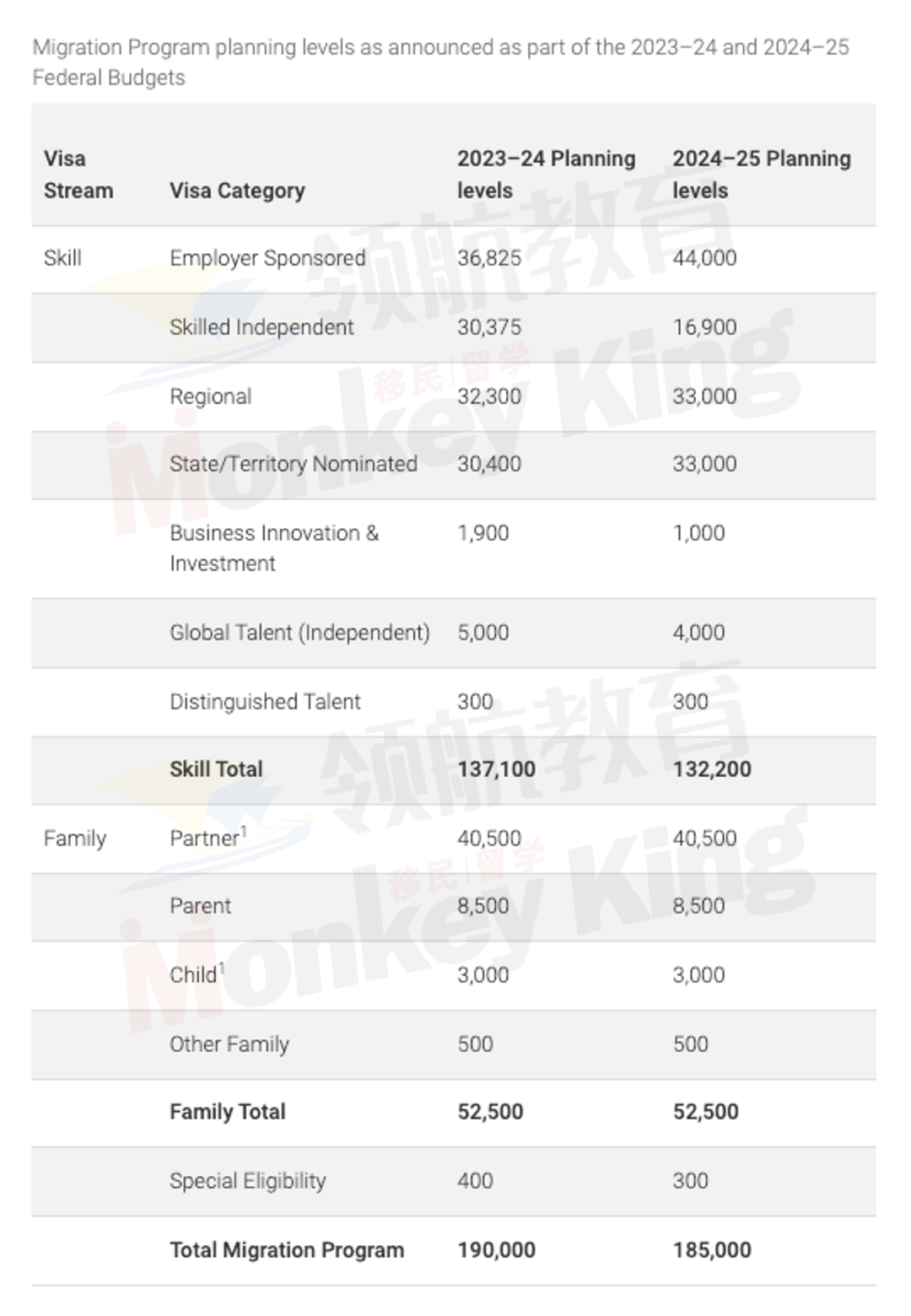Click the Partner footnote superscript 1
This screenshot has width=911, height=1316.
(244, 832)
